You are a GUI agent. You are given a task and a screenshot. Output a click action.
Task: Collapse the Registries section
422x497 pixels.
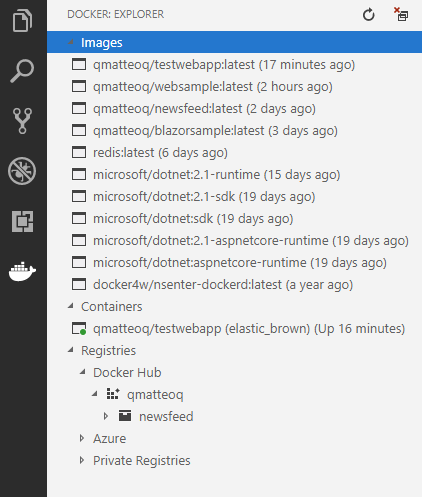pyautogui.click(x=70, y=350)
